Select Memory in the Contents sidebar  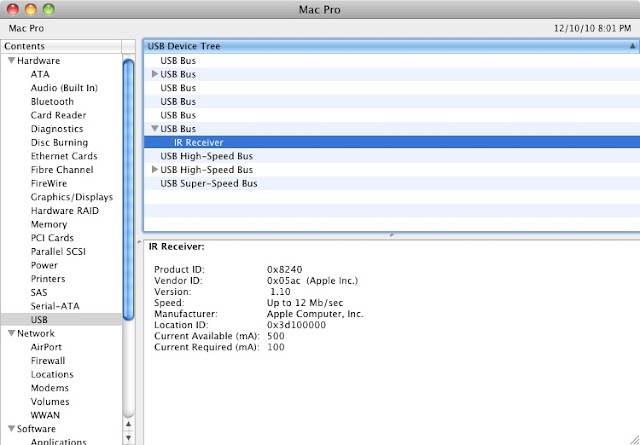(49, 225)
